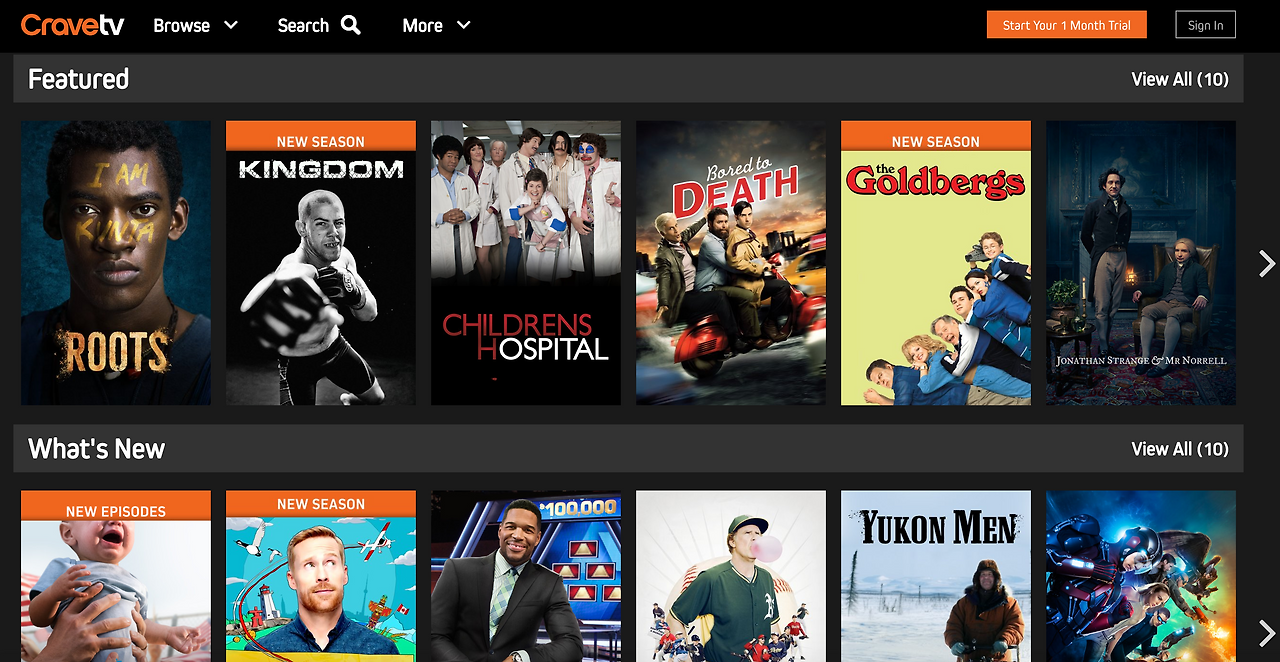Click the CraveTV logo
1280x662 pixels.
[x=72, y=25]
